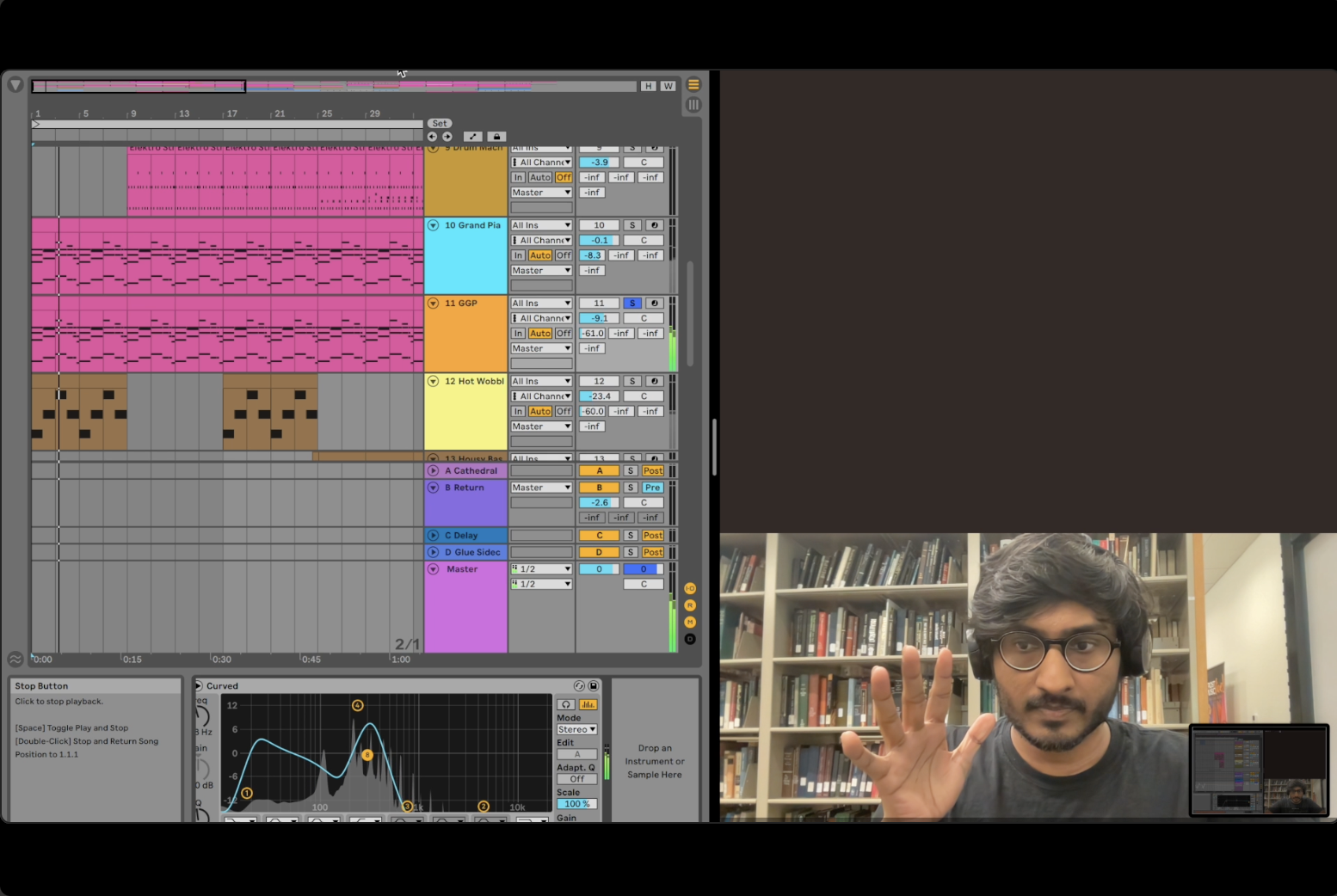Screen dimensions: 1337x896
Task: Set monitor to Off on 11 GGP
Action: tap(564, 334)
